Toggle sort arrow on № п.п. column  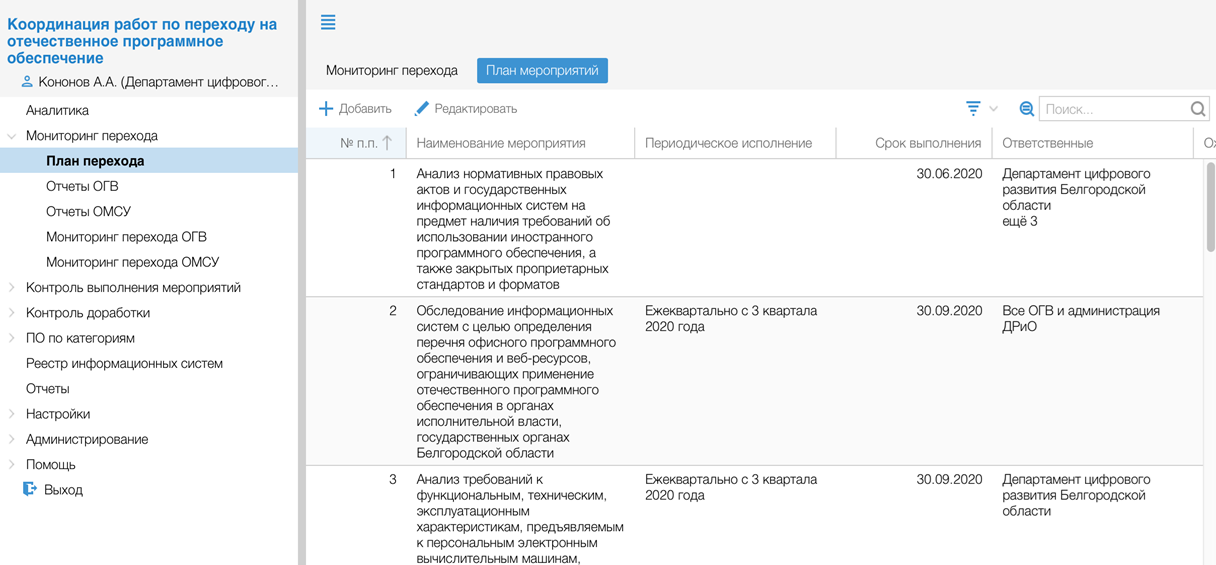pos(388,143)
